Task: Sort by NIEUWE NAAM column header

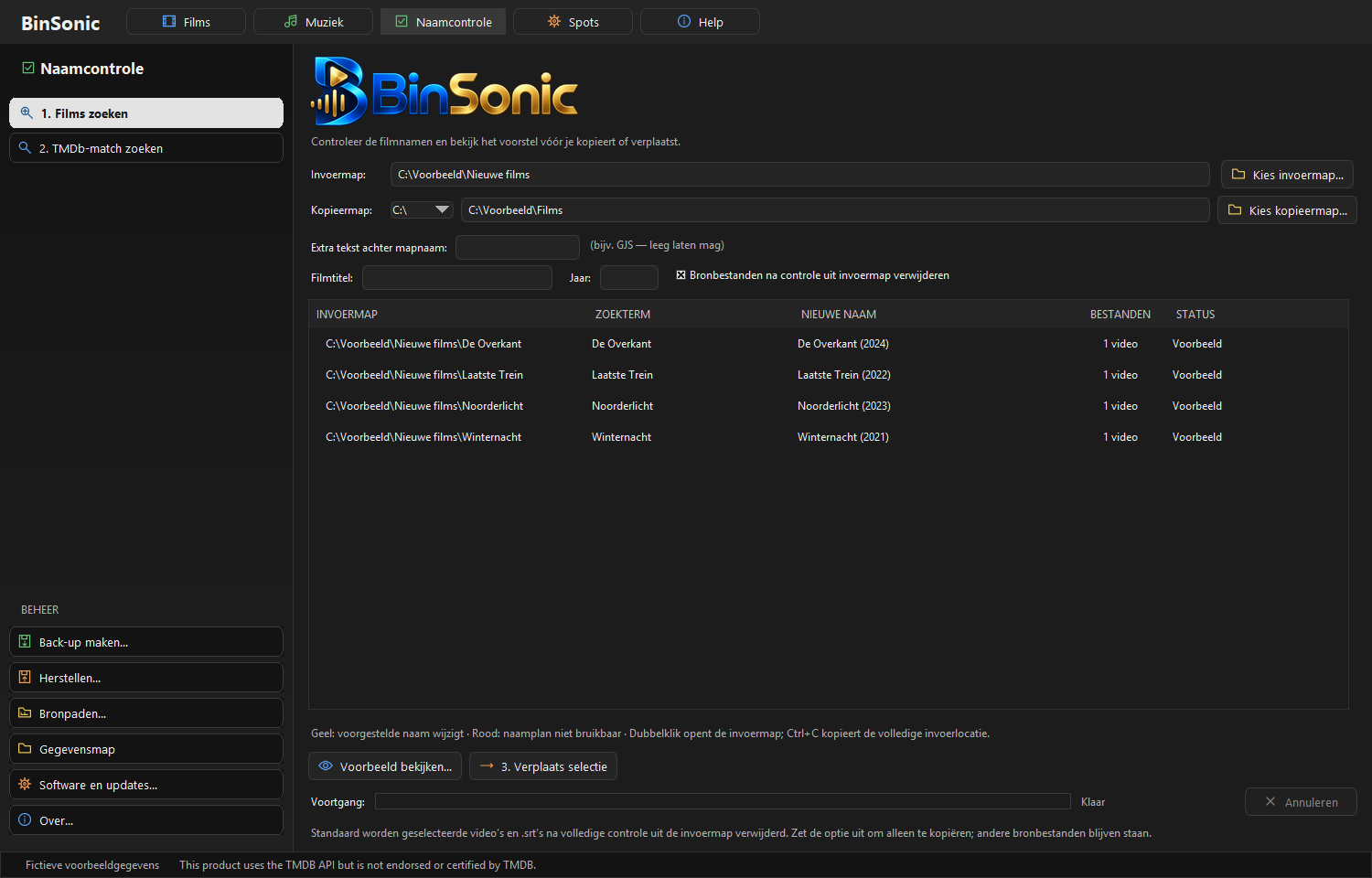Action: click(x=839, y=315)
